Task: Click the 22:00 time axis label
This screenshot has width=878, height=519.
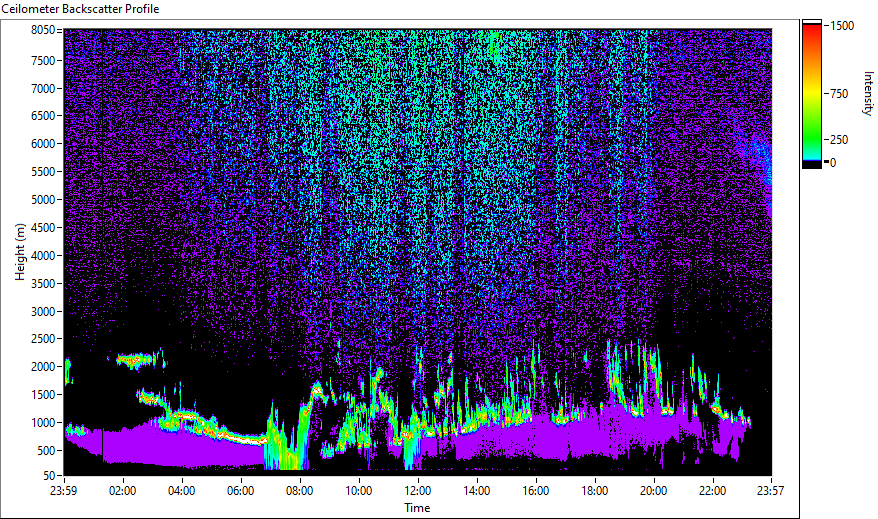Action: (713, 491)
